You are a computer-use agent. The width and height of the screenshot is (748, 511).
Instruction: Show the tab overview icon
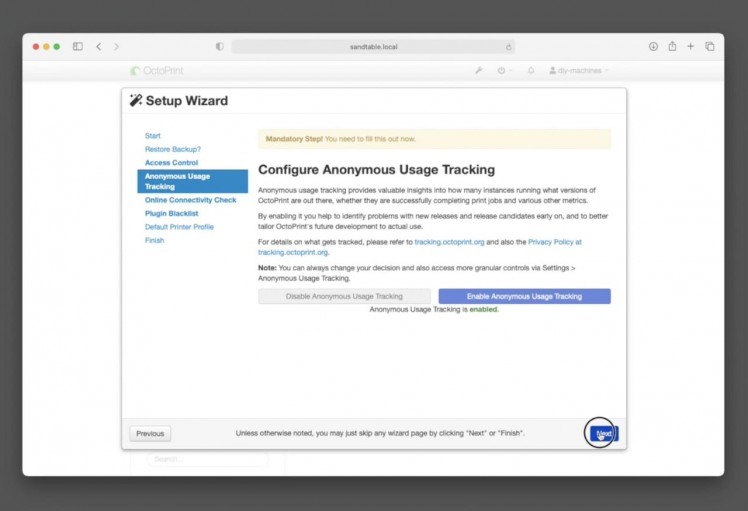(710, 46)
